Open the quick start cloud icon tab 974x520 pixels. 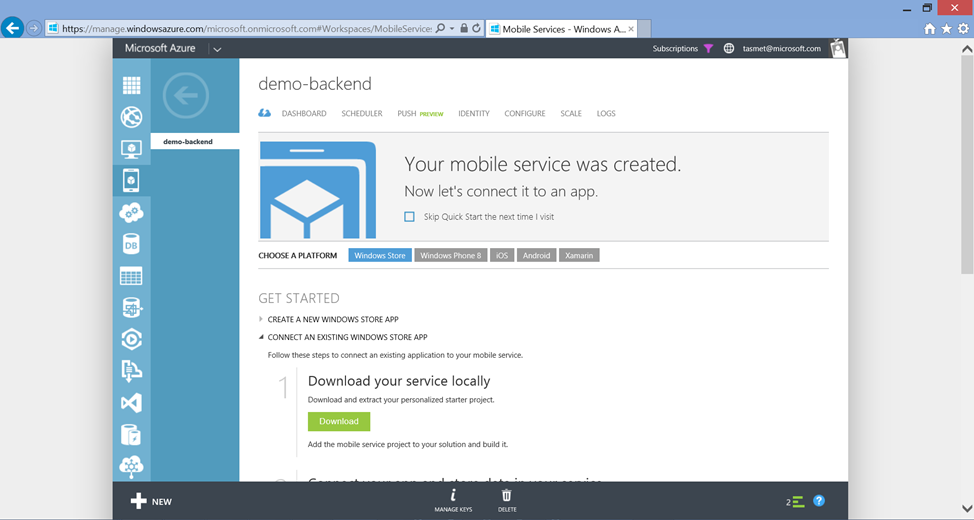[x=265, y=113]
